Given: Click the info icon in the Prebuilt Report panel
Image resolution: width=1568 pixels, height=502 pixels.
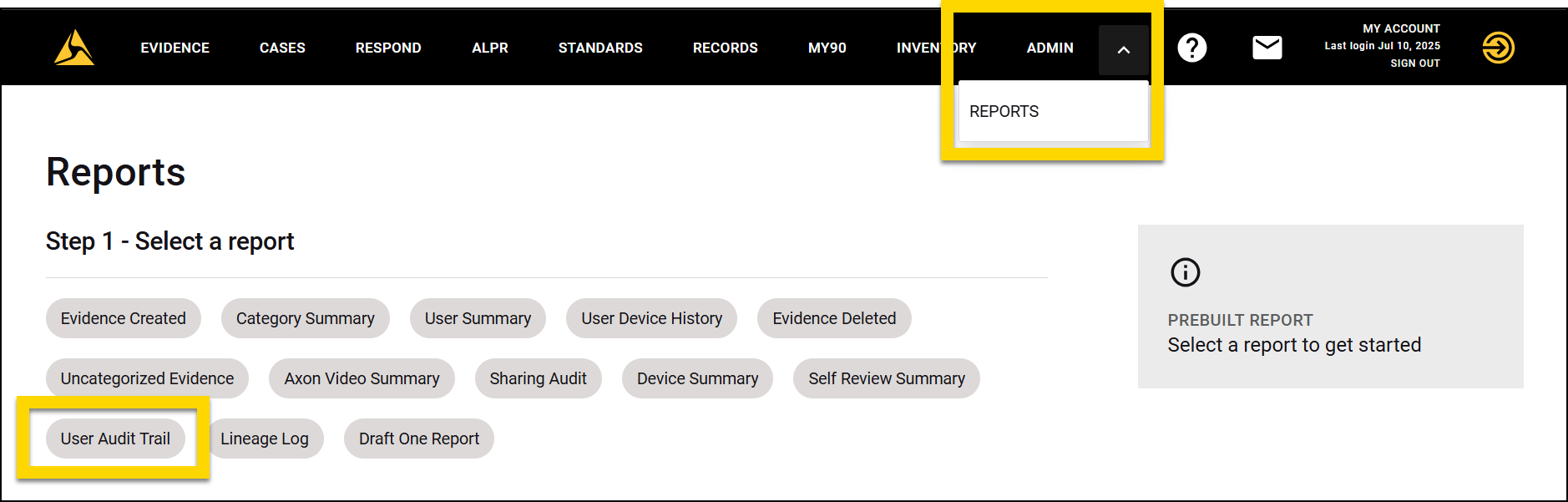Looking at the screenshot, I should click(x=1185, y=272).
